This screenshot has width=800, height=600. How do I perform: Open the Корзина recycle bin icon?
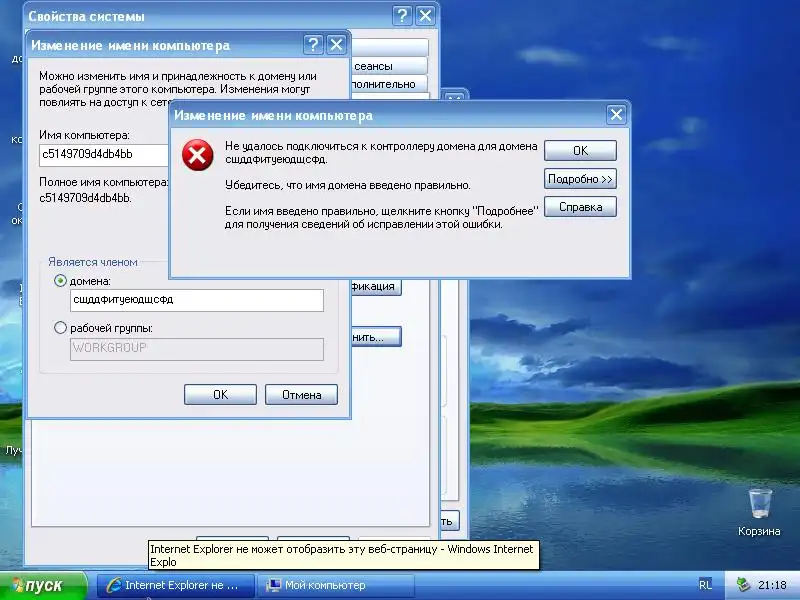point(759,512)
